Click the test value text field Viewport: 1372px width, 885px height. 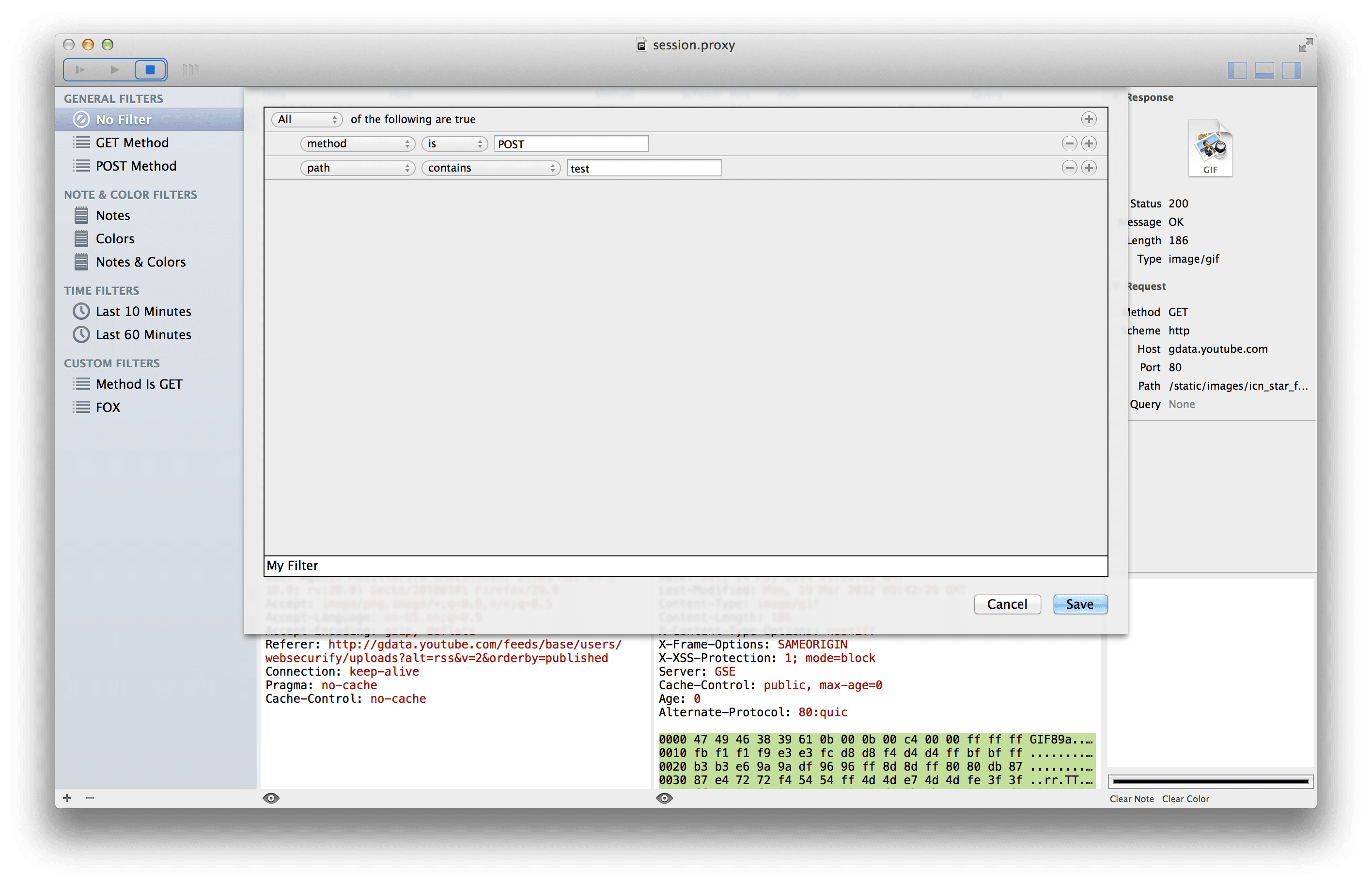pyautogui.click(x=644, y=168)
